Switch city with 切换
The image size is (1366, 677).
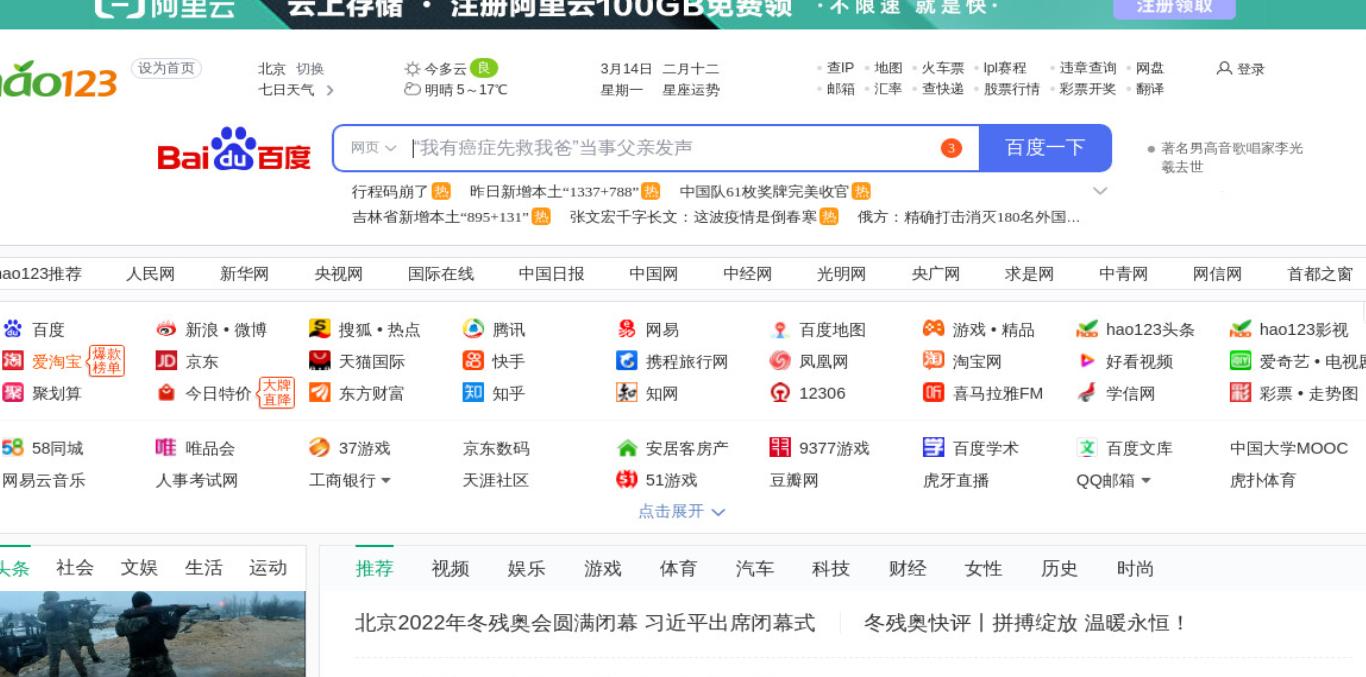tap(310, 69)
